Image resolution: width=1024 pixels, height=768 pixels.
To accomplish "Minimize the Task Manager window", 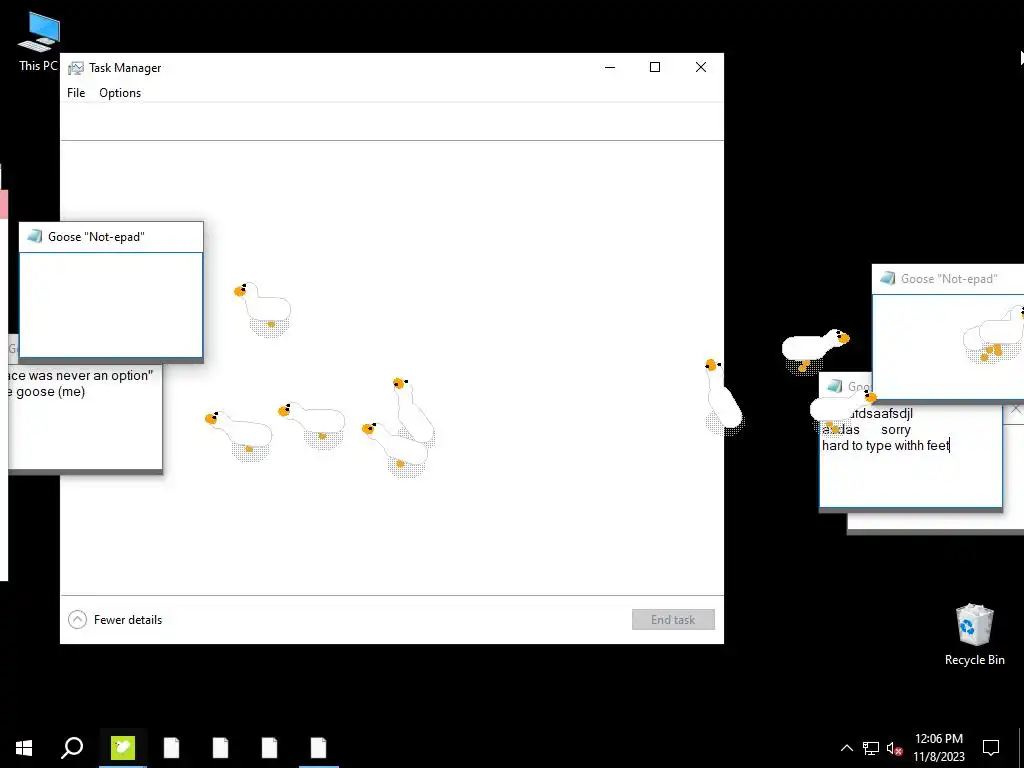I will coord(610,67).
